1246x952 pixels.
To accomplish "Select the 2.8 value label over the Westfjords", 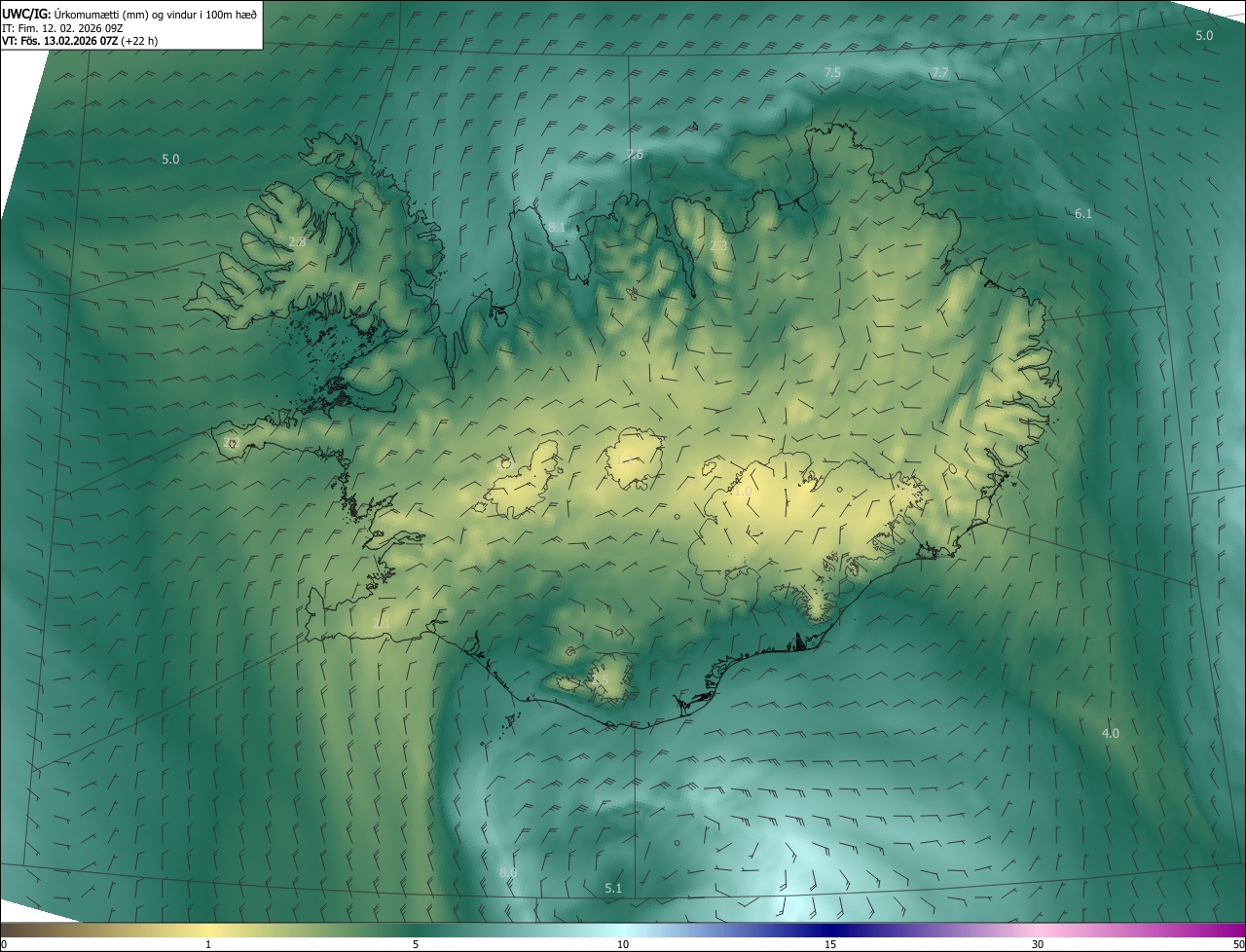I will (297, 241).
